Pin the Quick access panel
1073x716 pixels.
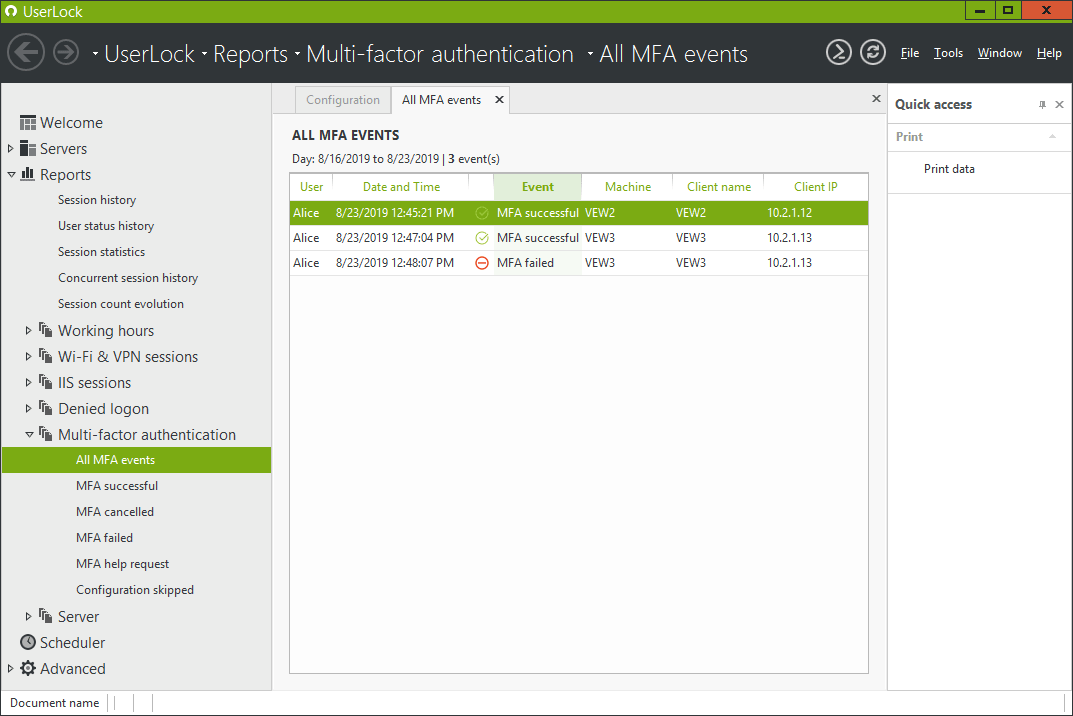click(x=1042, y=105)
